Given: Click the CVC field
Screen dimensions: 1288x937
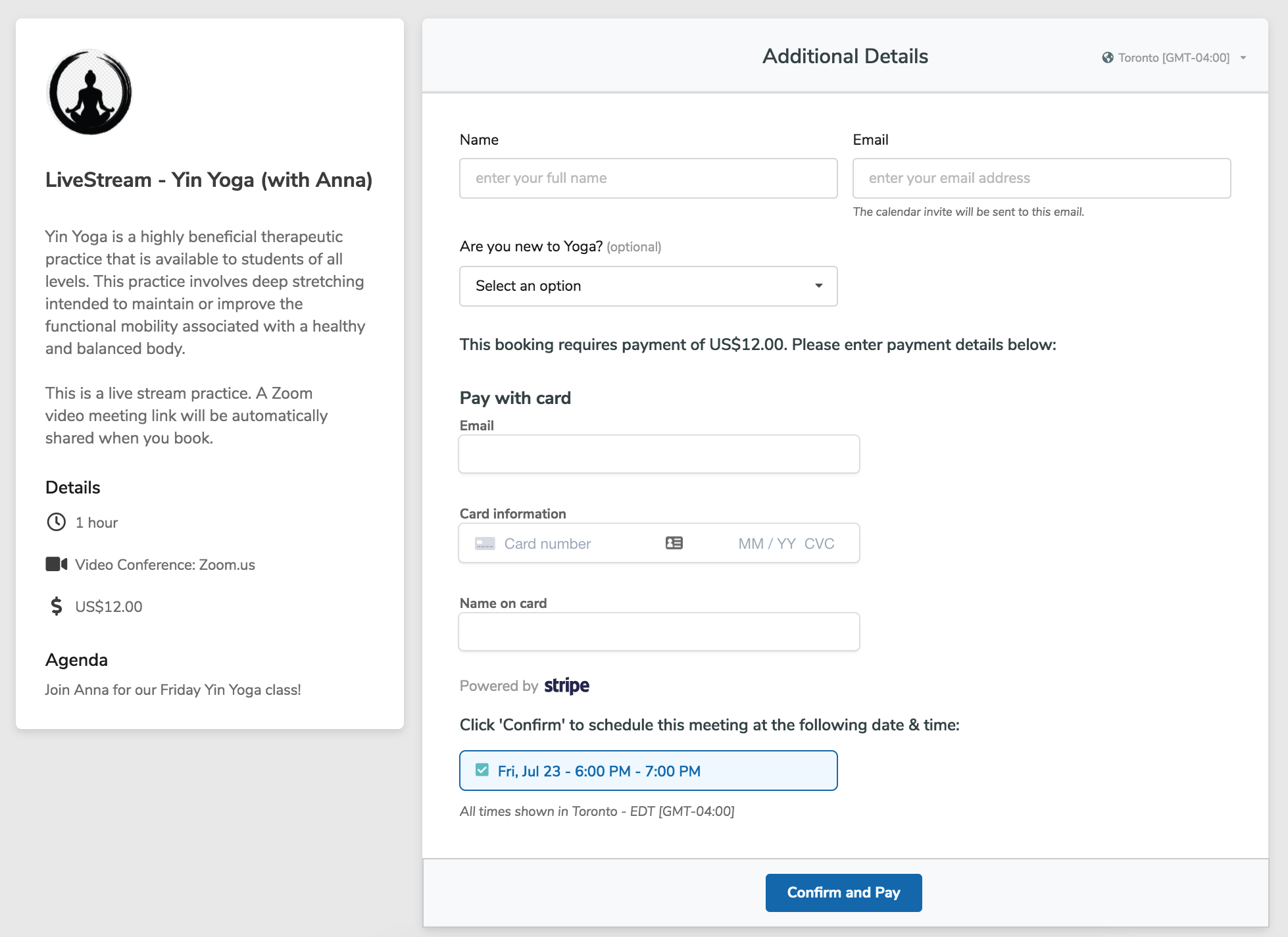Looking at the screenshot, I should 820,544.
